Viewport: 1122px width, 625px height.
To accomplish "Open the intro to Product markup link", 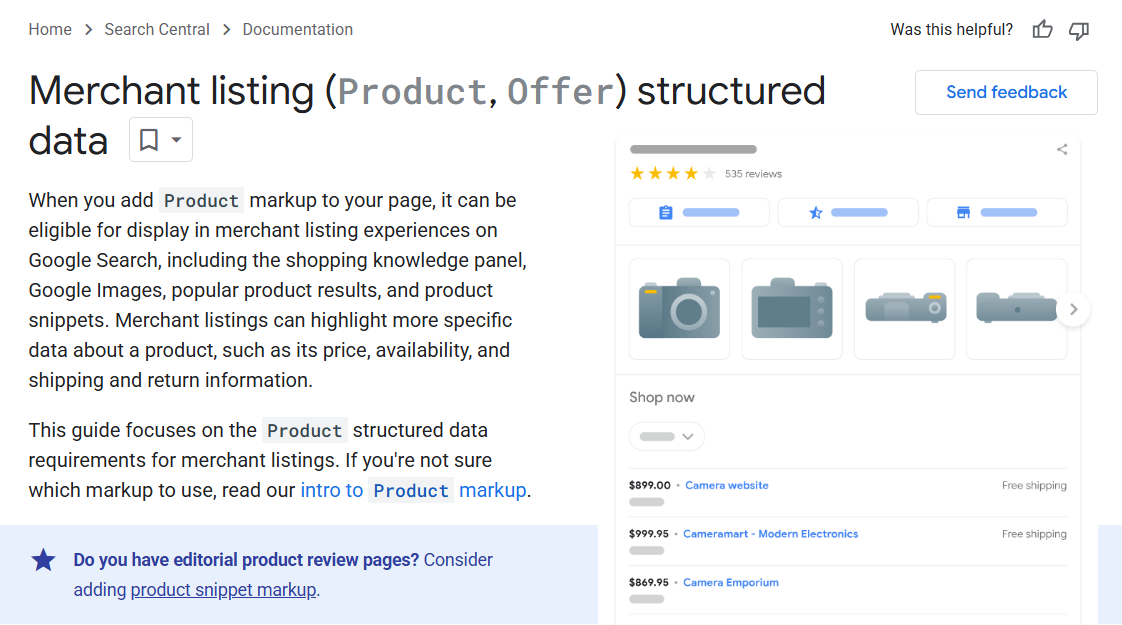I will tap(413, 490).
